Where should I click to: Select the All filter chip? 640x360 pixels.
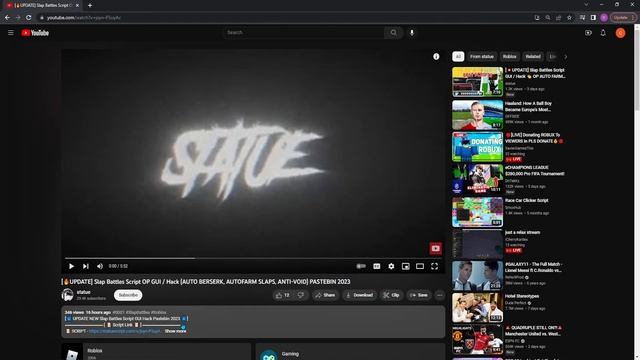click(458, 57)
